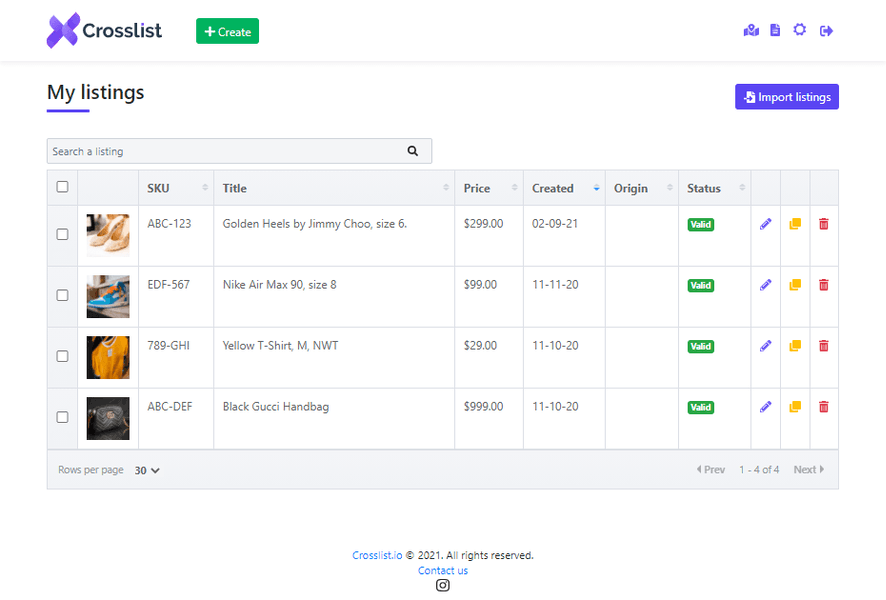This screenshot has height=600, width=886.
Task: Select the checkbox for the Yellow T-Shirt row
Action: [x=62, y=356]
